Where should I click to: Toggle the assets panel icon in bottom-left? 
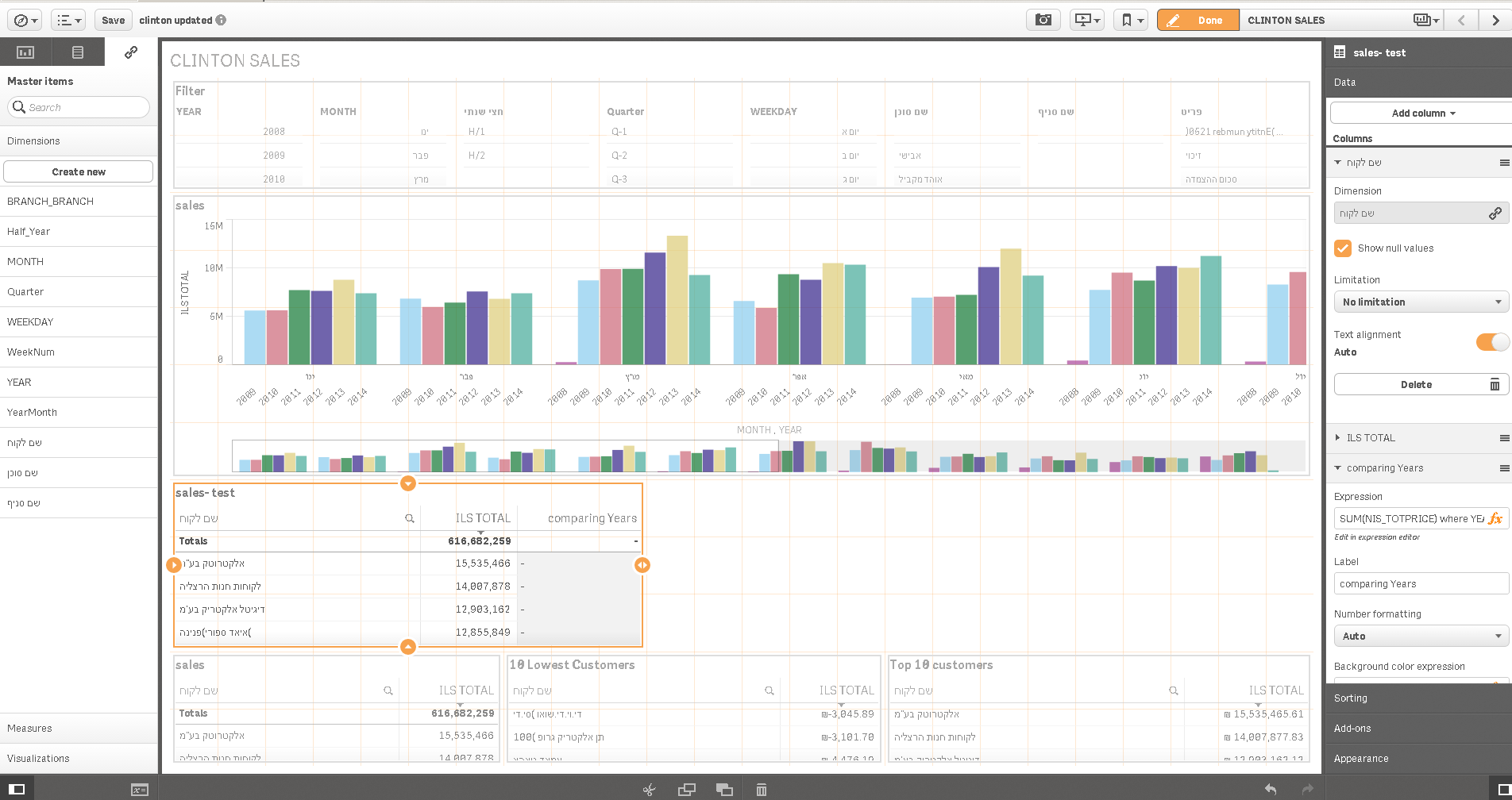(17, 789)
